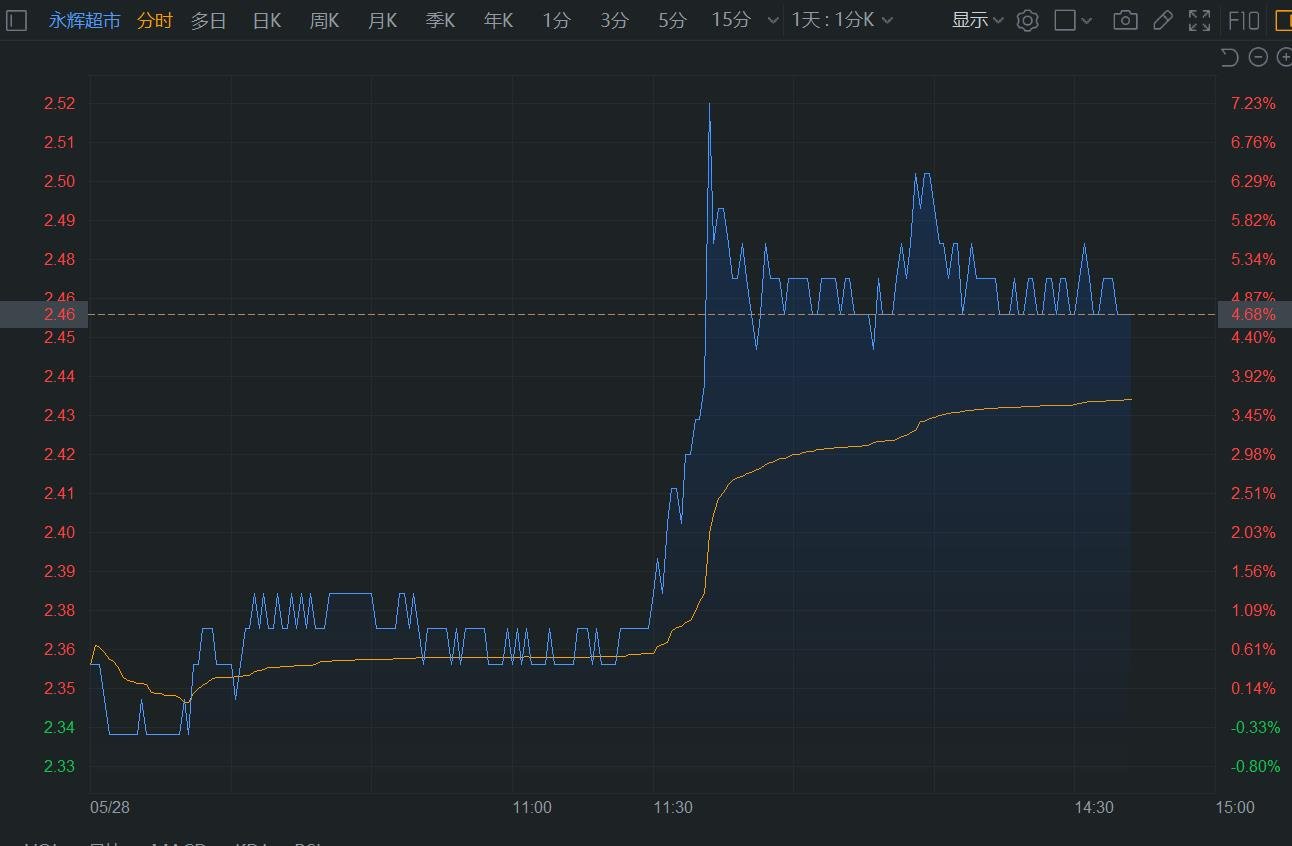Zoom in the chart with plus icon

coord(1284,57)
